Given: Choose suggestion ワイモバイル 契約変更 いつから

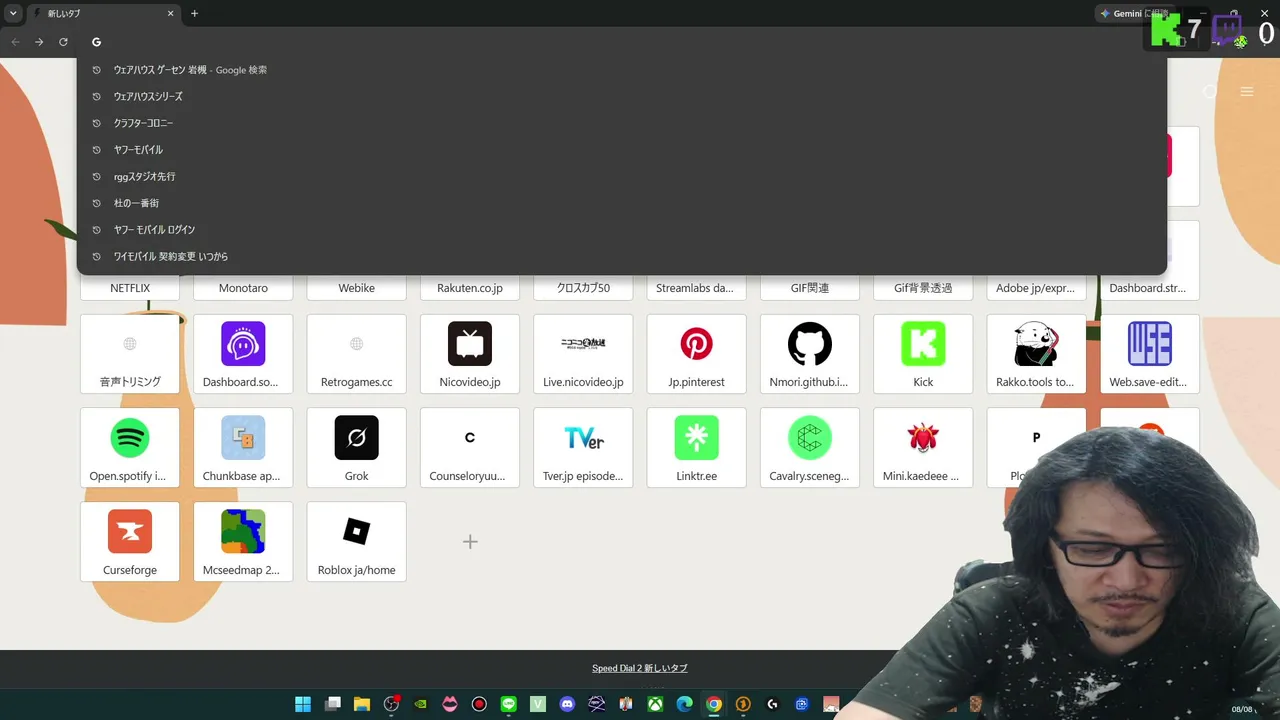Looking at the screenshot, I should click(622, 257).
